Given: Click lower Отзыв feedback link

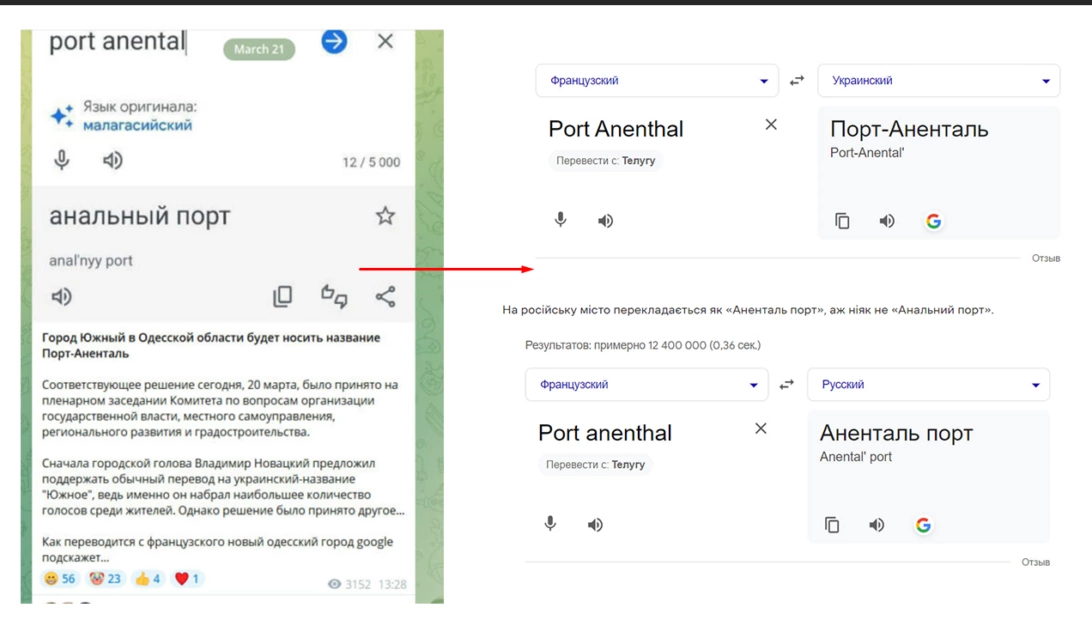Looking at the screenshot, I should pyautogui.click(x=1036, y=561).
